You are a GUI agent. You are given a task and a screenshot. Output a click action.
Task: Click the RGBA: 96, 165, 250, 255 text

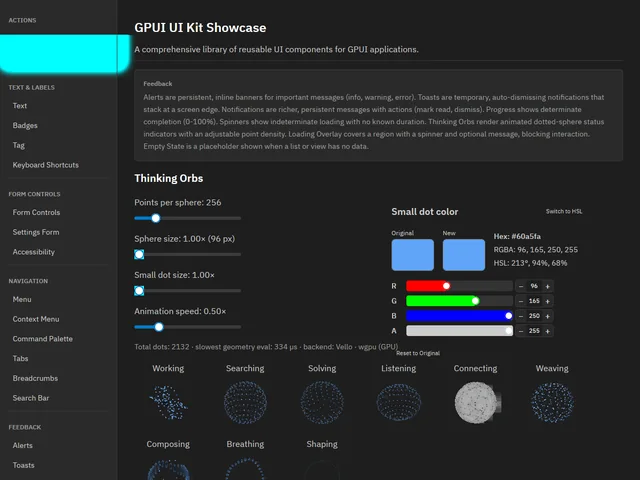tap(536, 250)
